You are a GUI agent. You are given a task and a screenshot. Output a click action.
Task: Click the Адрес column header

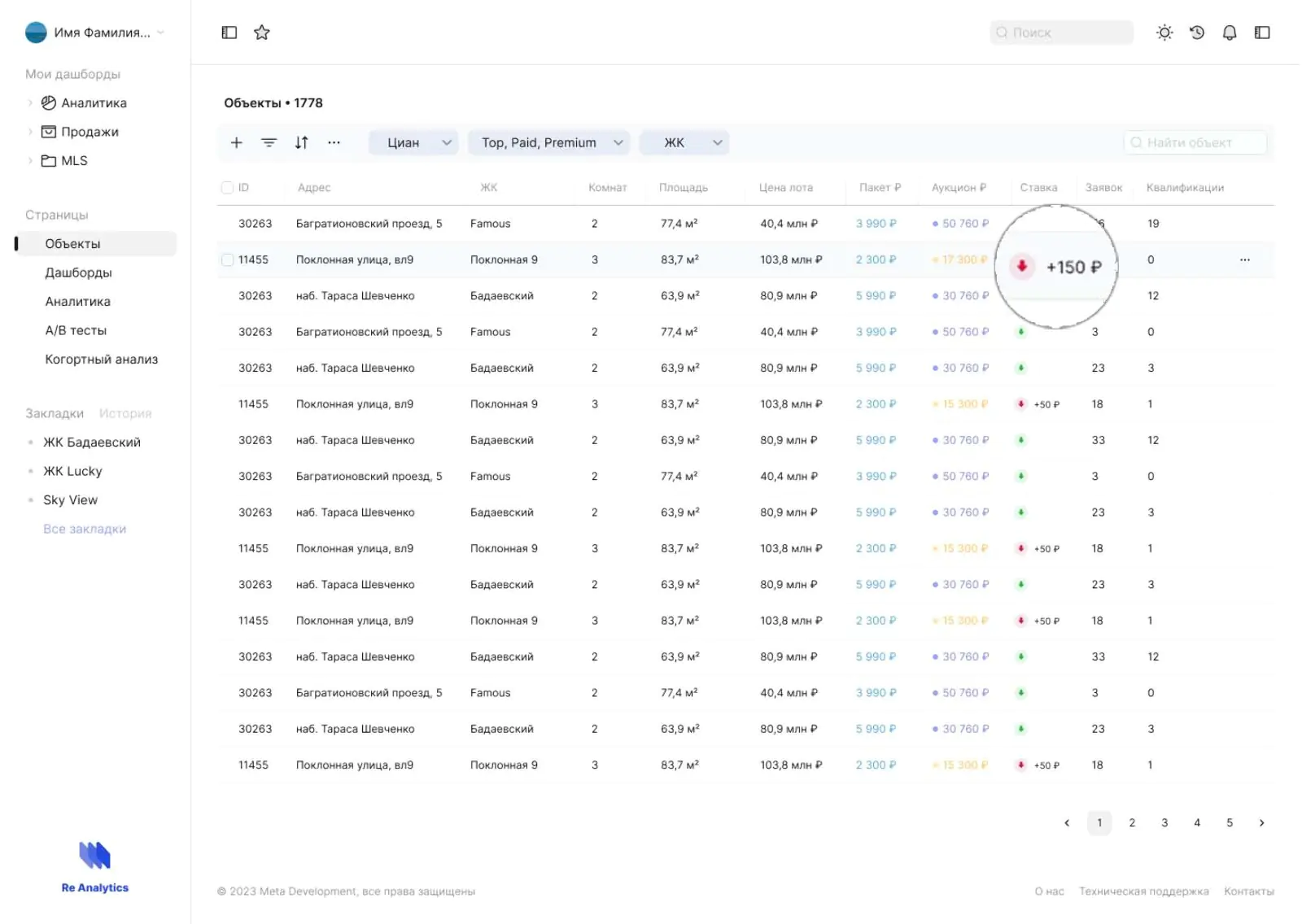[x=314, y=188]
